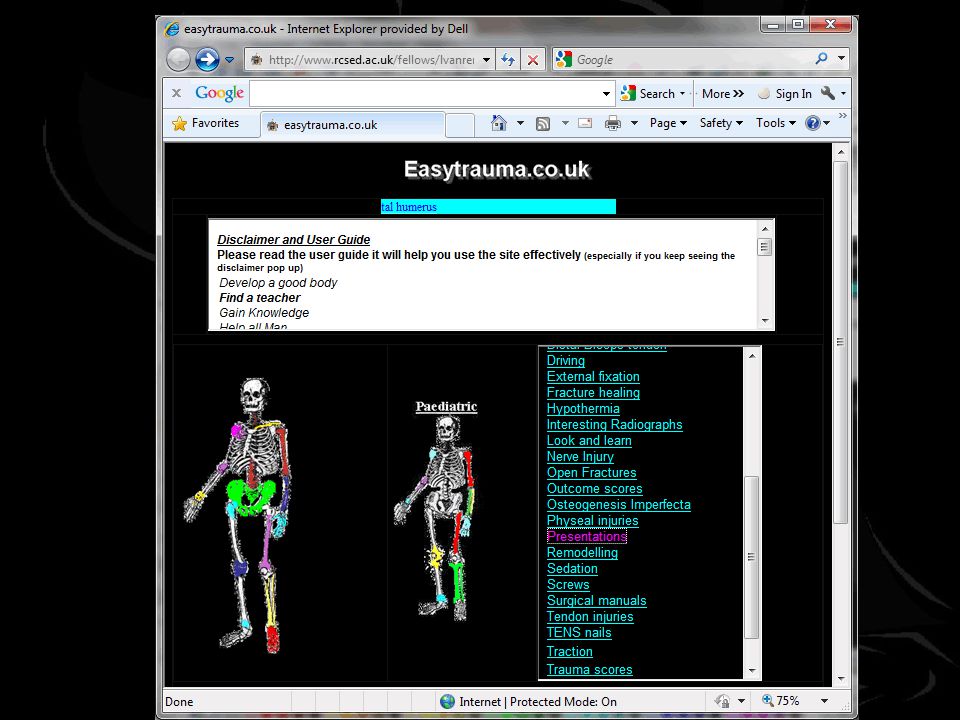Open the Google toolbar wrench settings icon
The image size is (960, 720).
click(828, 93)
